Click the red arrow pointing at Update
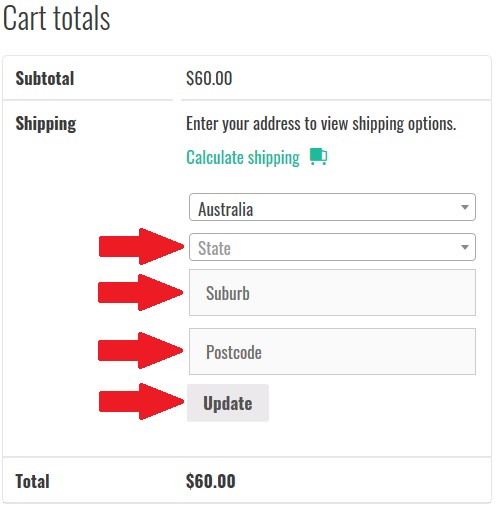The width and height of the screenshot is (496, 508). click(141, 401)
